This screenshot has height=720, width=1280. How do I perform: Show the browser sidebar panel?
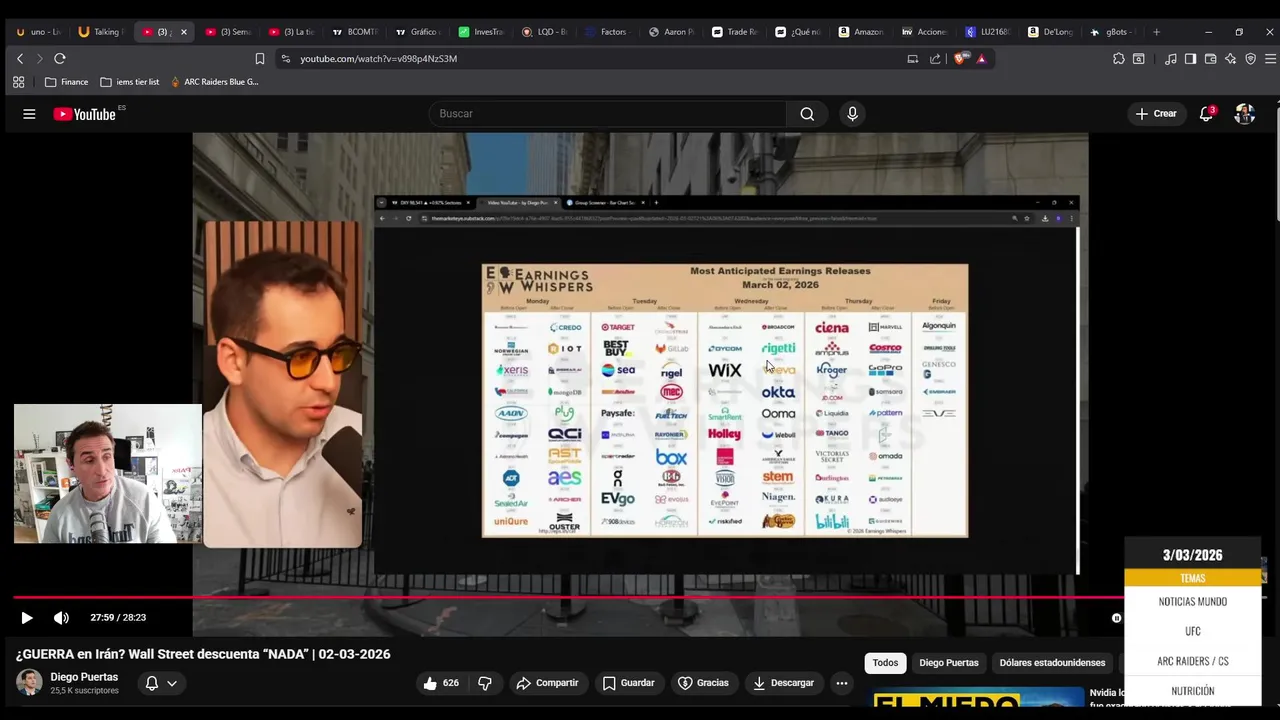click(1190, 58)
